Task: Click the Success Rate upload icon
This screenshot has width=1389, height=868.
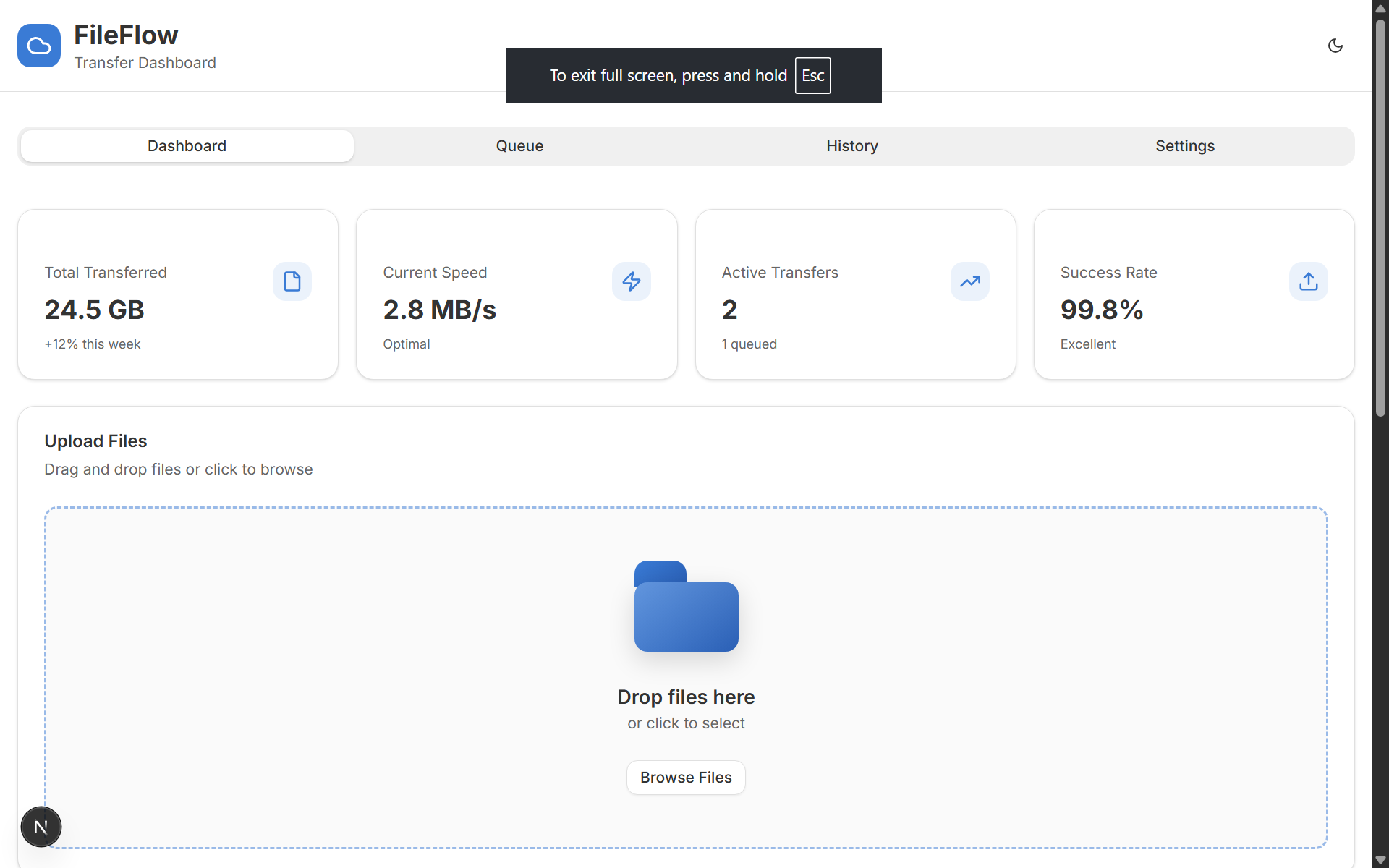Action: tap(1308, 281)
